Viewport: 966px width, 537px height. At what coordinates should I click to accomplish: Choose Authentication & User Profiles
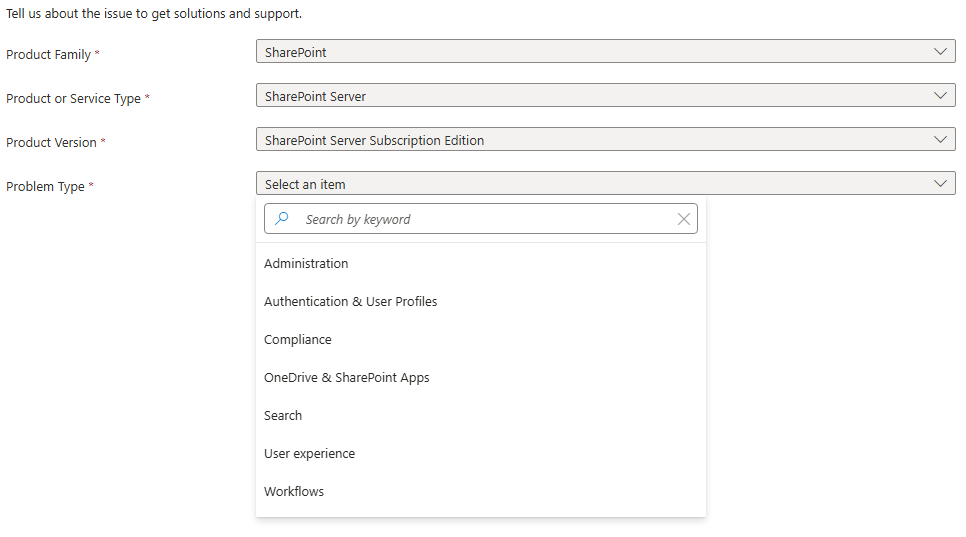coord(481,302)
